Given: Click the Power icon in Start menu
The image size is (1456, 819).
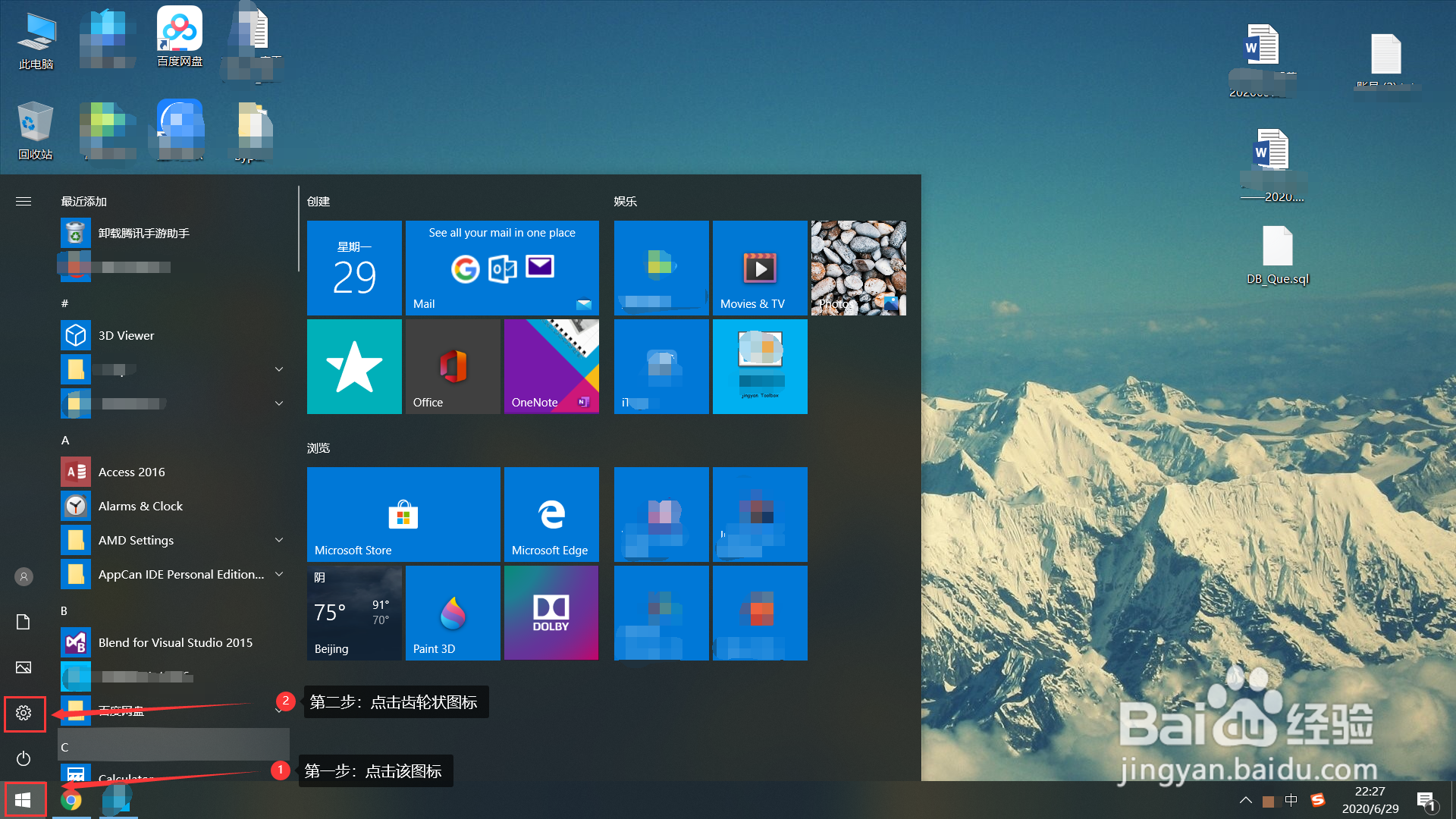Looking at the screenshot, I should (x=24, y=758).
